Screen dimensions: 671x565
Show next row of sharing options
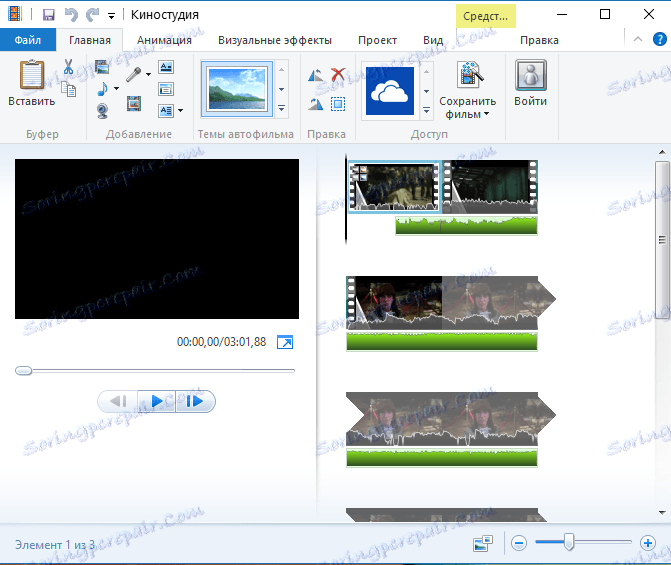(x=426, y=91)
